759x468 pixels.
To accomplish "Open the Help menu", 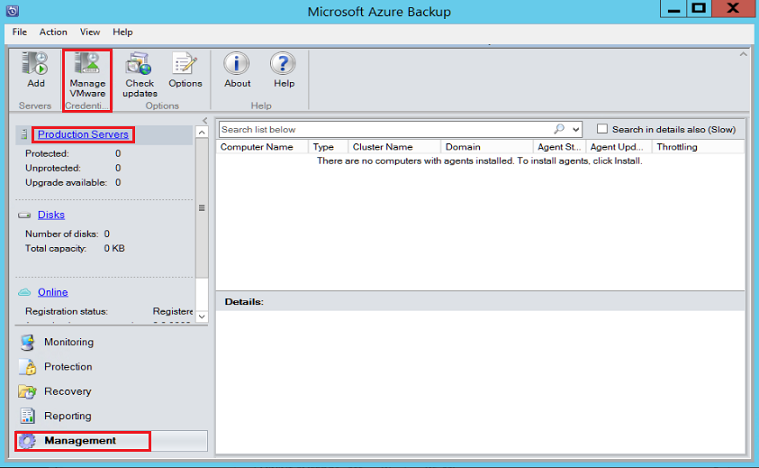I will tap(122, 32).
